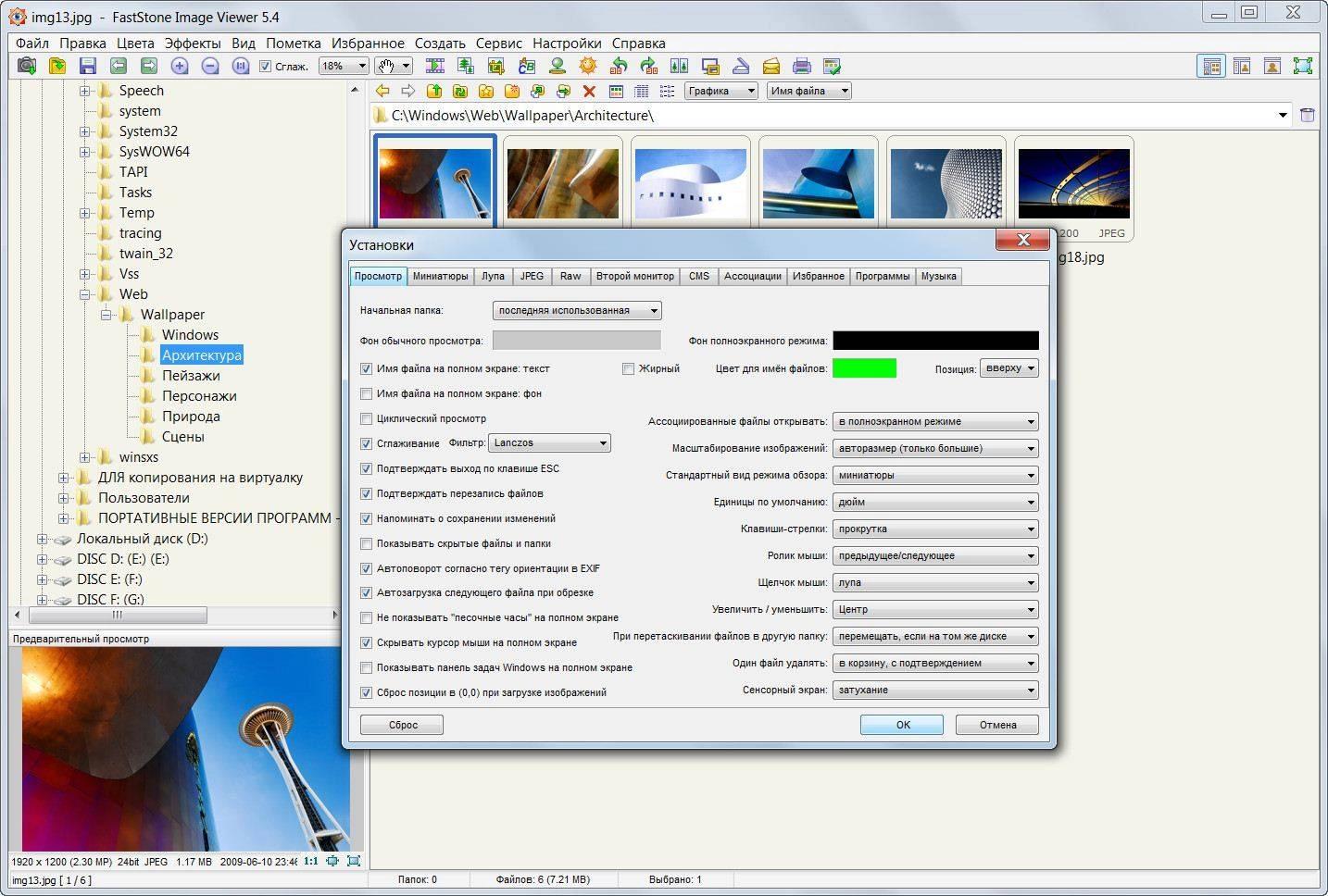This screenshot has height=896, width=1328.
Task: Open the Ролик мыши dropdown
Action: point(935,555)
